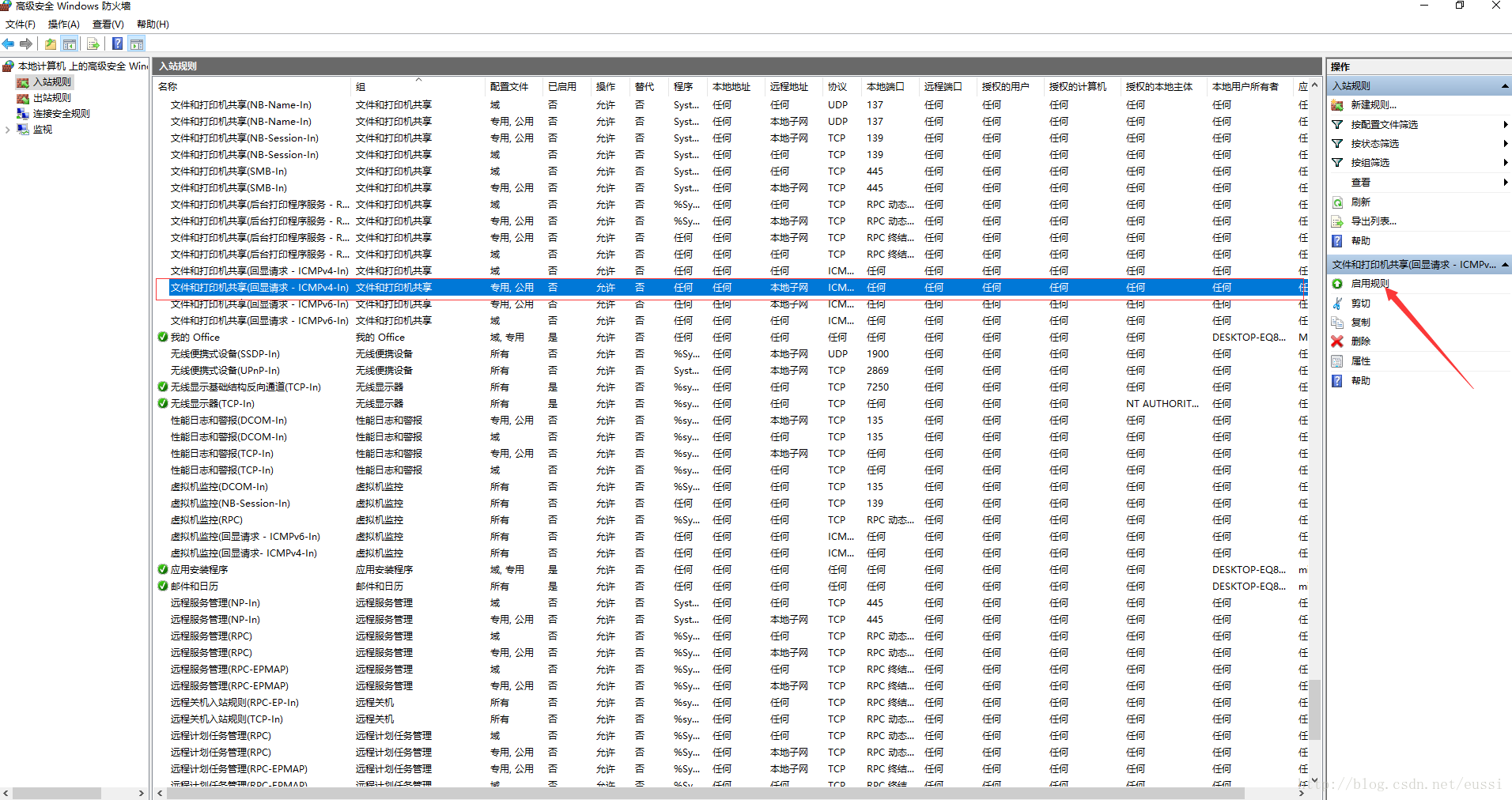1512x800 pixels.
Task: Select 出站规则 in the left tree
Action: point(51,98)
